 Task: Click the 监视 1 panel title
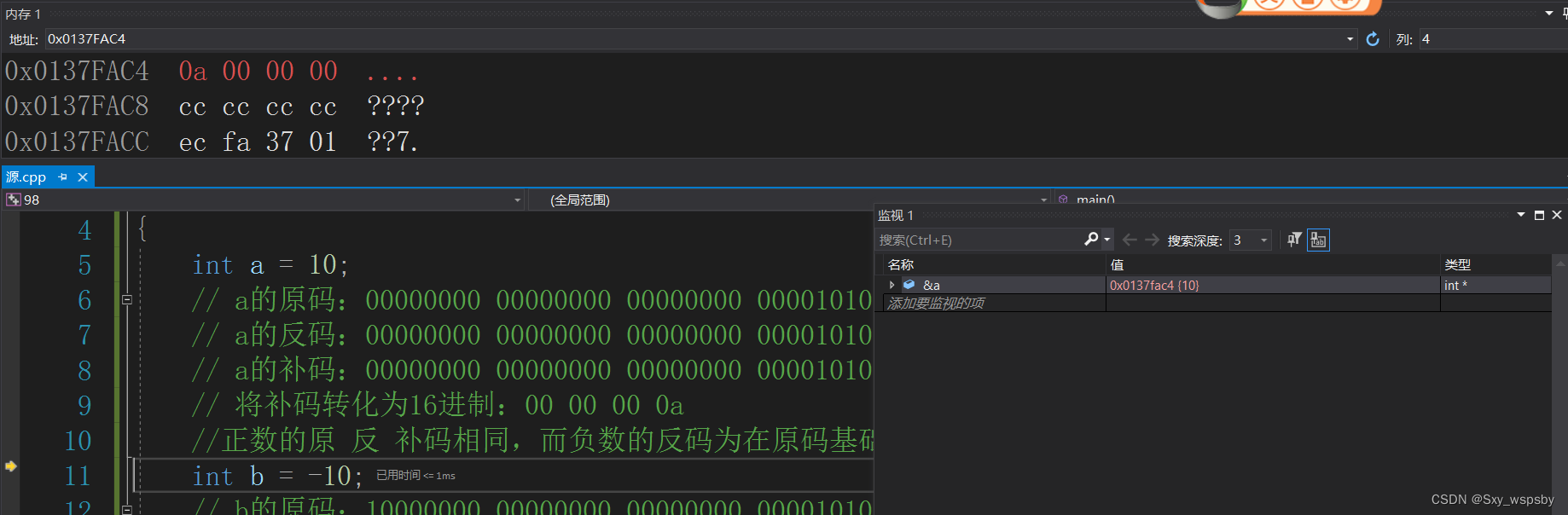coord(896,215)
